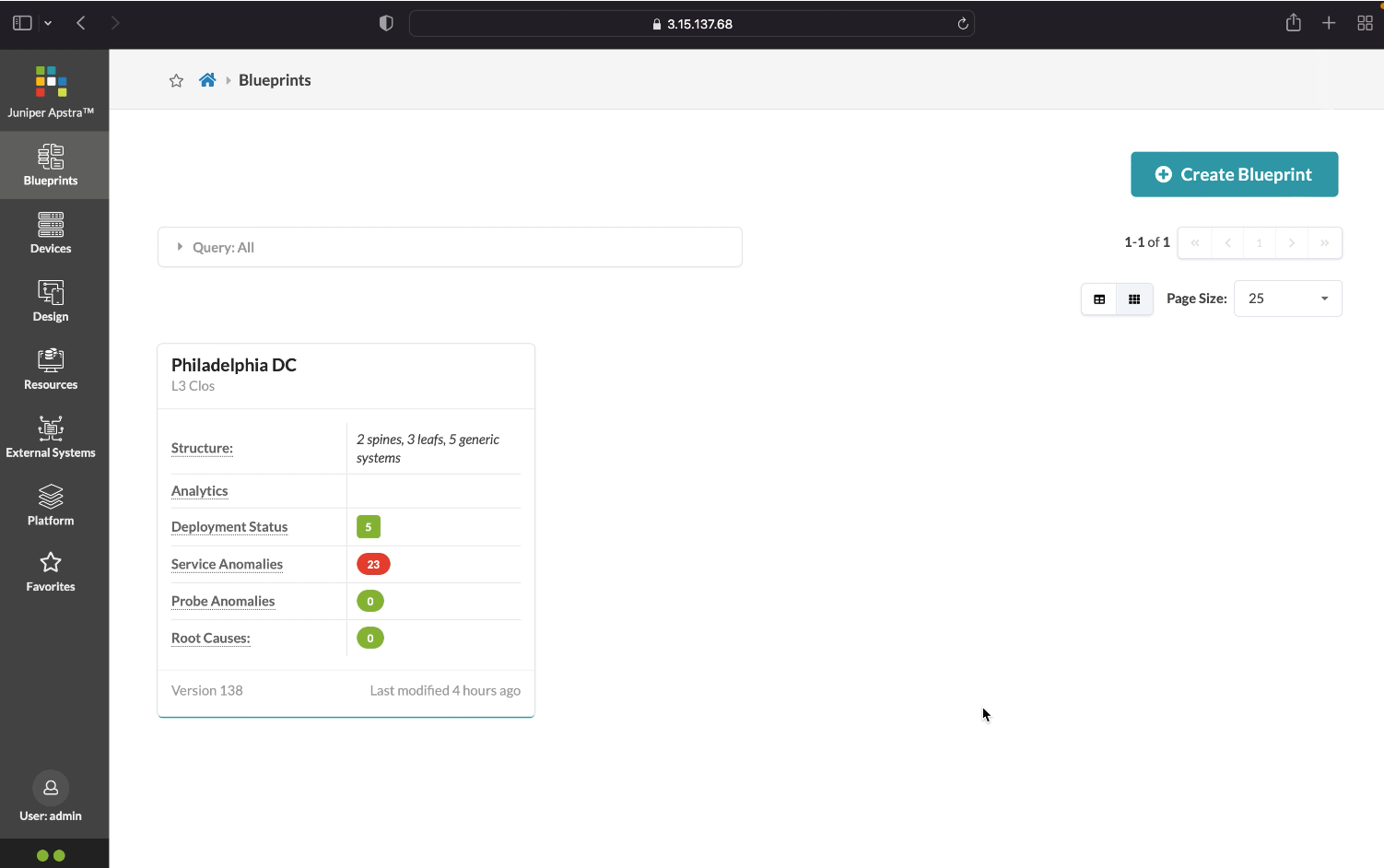The image size is (1384, 868).
Task: Open the Design sidebar section
Action: pos(51,301)
